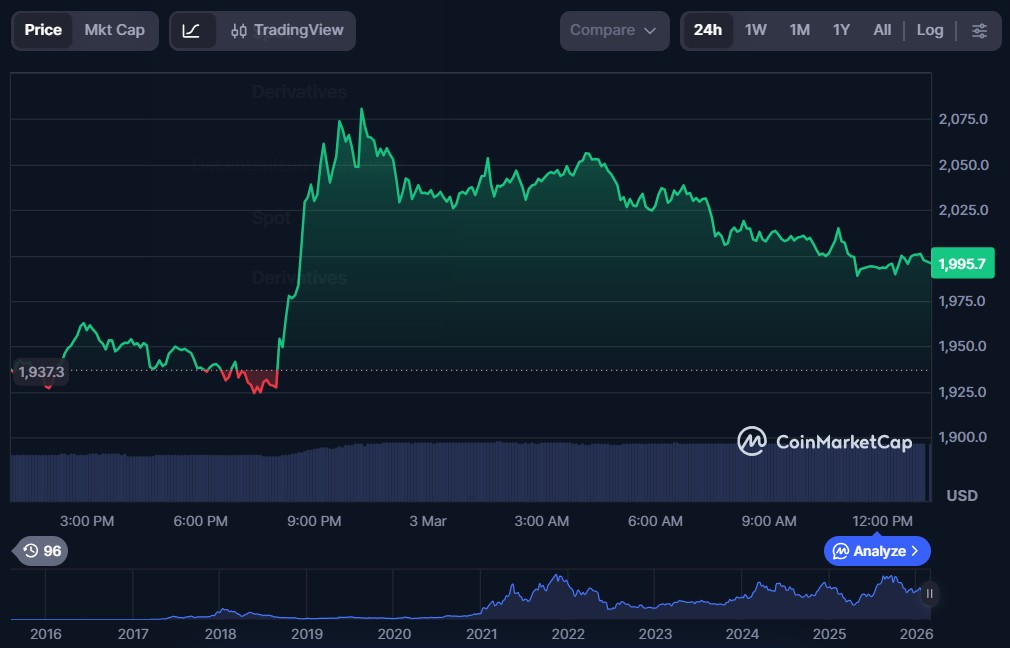
Task: Click the history clock icon badge 96
Action: coord(41,551)
